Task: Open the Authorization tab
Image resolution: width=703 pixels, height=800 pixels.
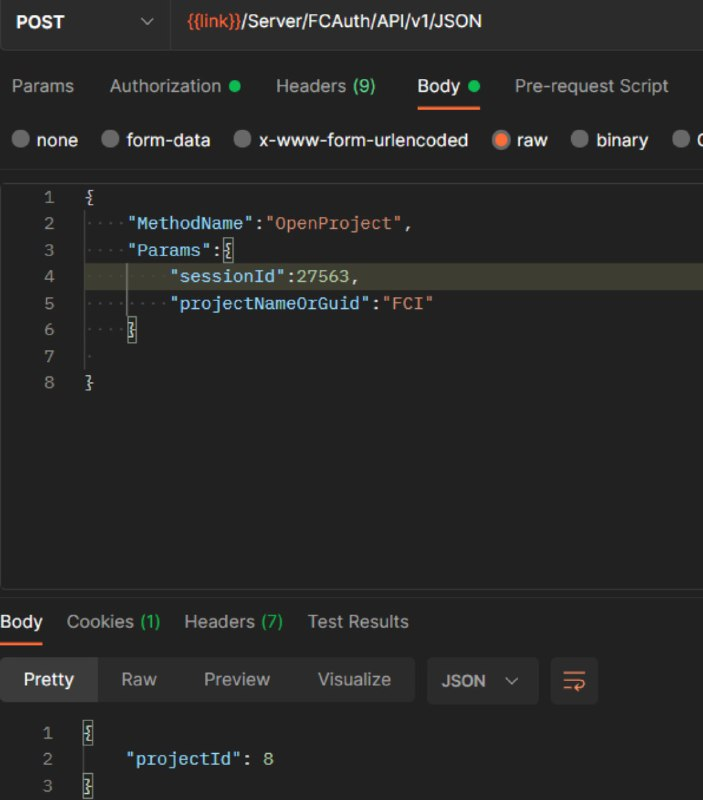Action: point(175,86)
